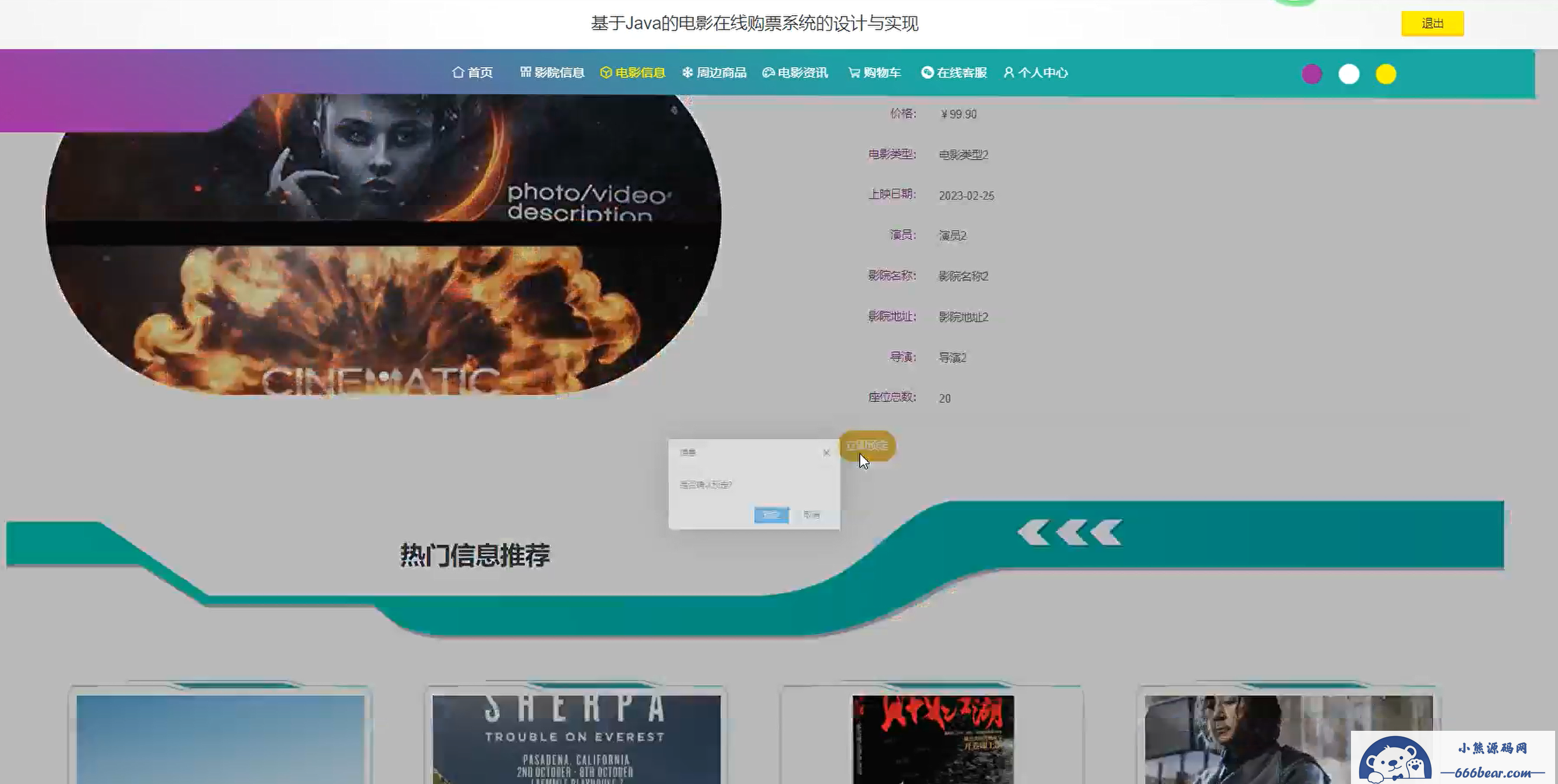The height and width of the screenshot is (784, 1558).
Task: Open 影院信息 menu item
Action: point(552,72)
